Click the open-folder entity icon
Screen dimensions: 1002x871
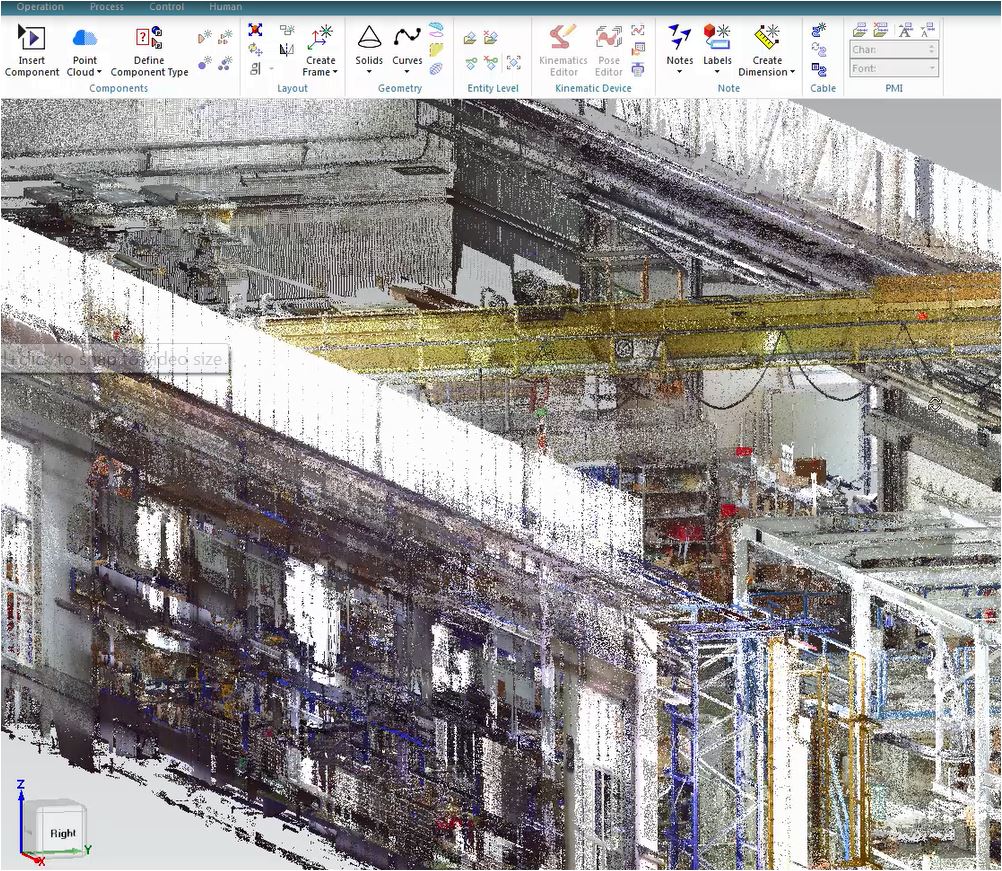point(470,38)
